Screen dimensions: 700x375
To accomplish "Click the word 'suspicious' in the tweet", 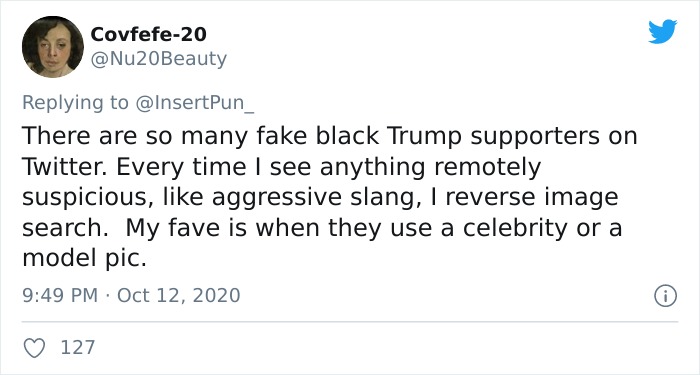I will click(x=85, y=198).
